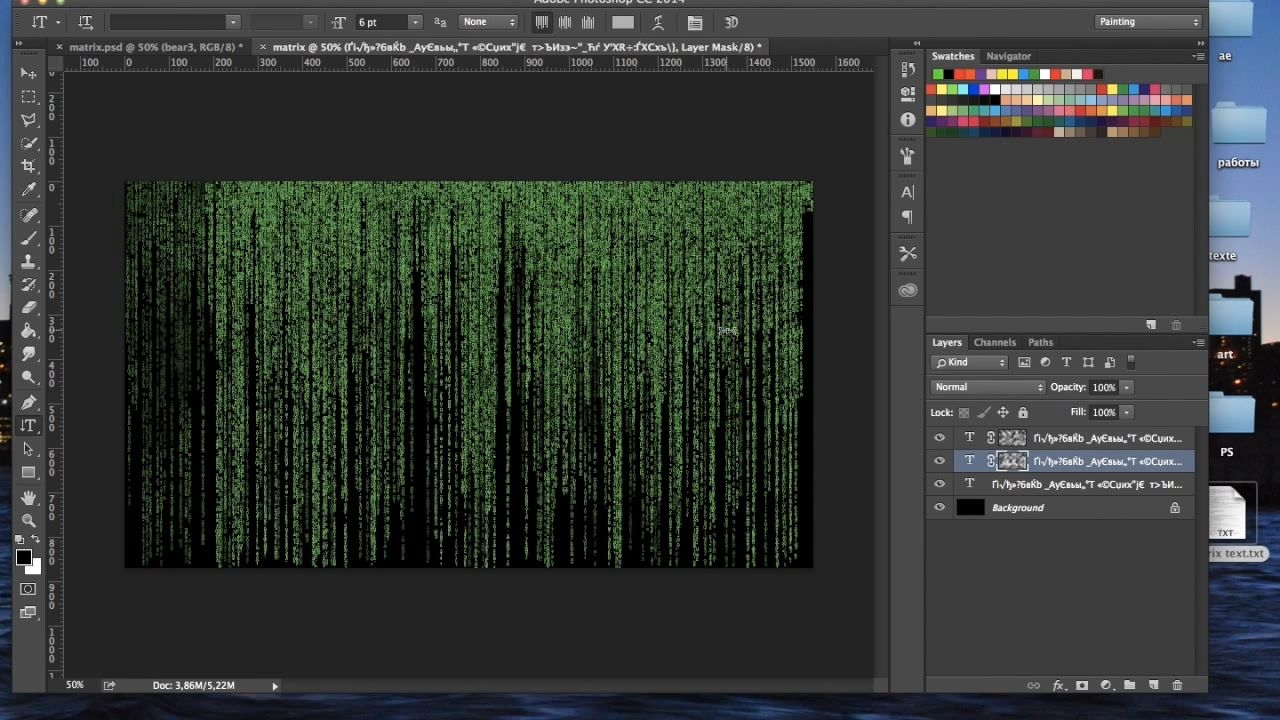Toggle lock position
This screenshot has width=1280, height=720.
(x=1003, y=413)
